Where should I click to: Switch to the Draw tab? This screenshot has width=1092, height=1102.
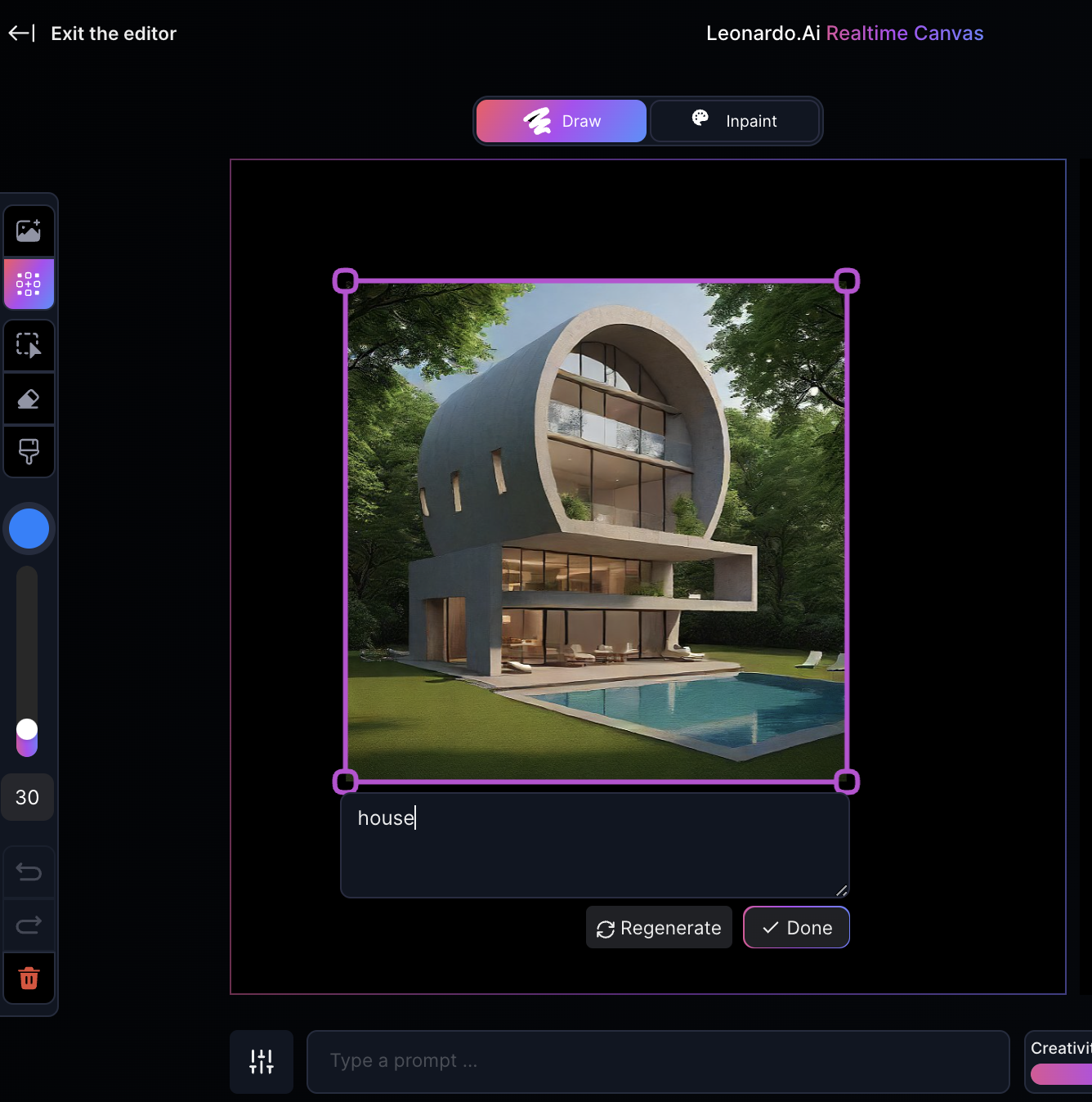[x=562, y=121]
